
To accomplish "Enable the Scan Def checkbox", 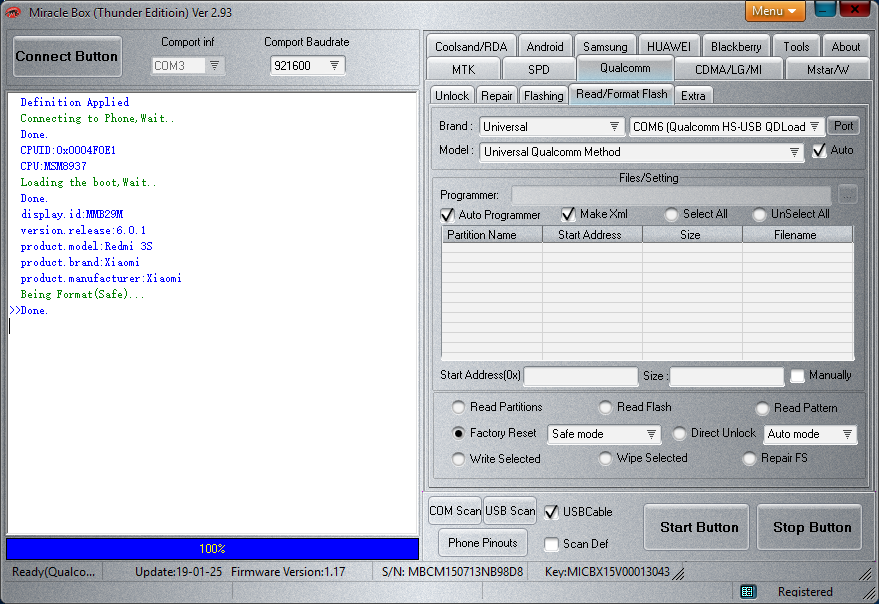I will click(x=552, y=543).
